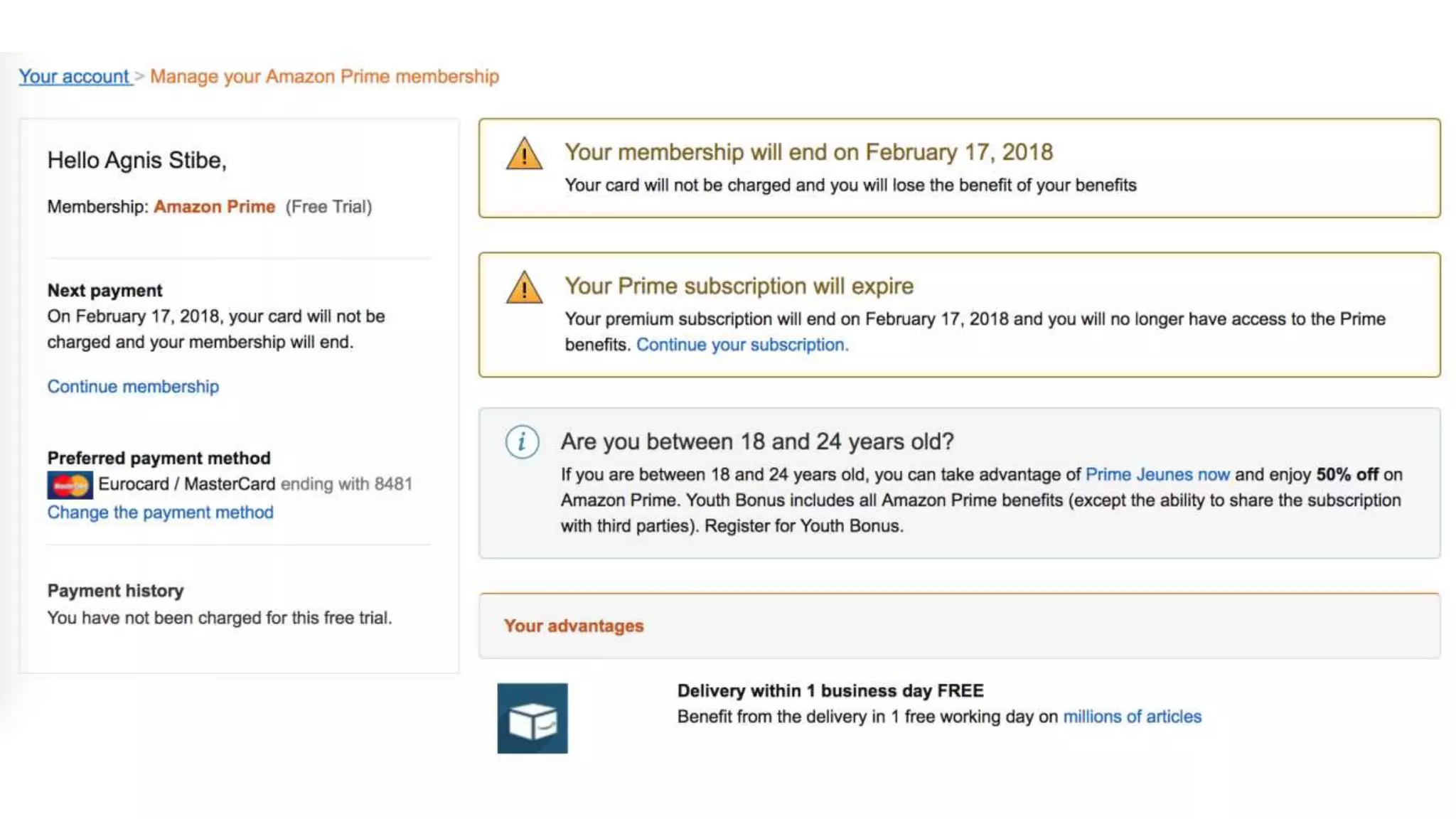Click the warning icon beside membership end notice
The width and height of the screenshot is (1456, 819).
(524, 154)
